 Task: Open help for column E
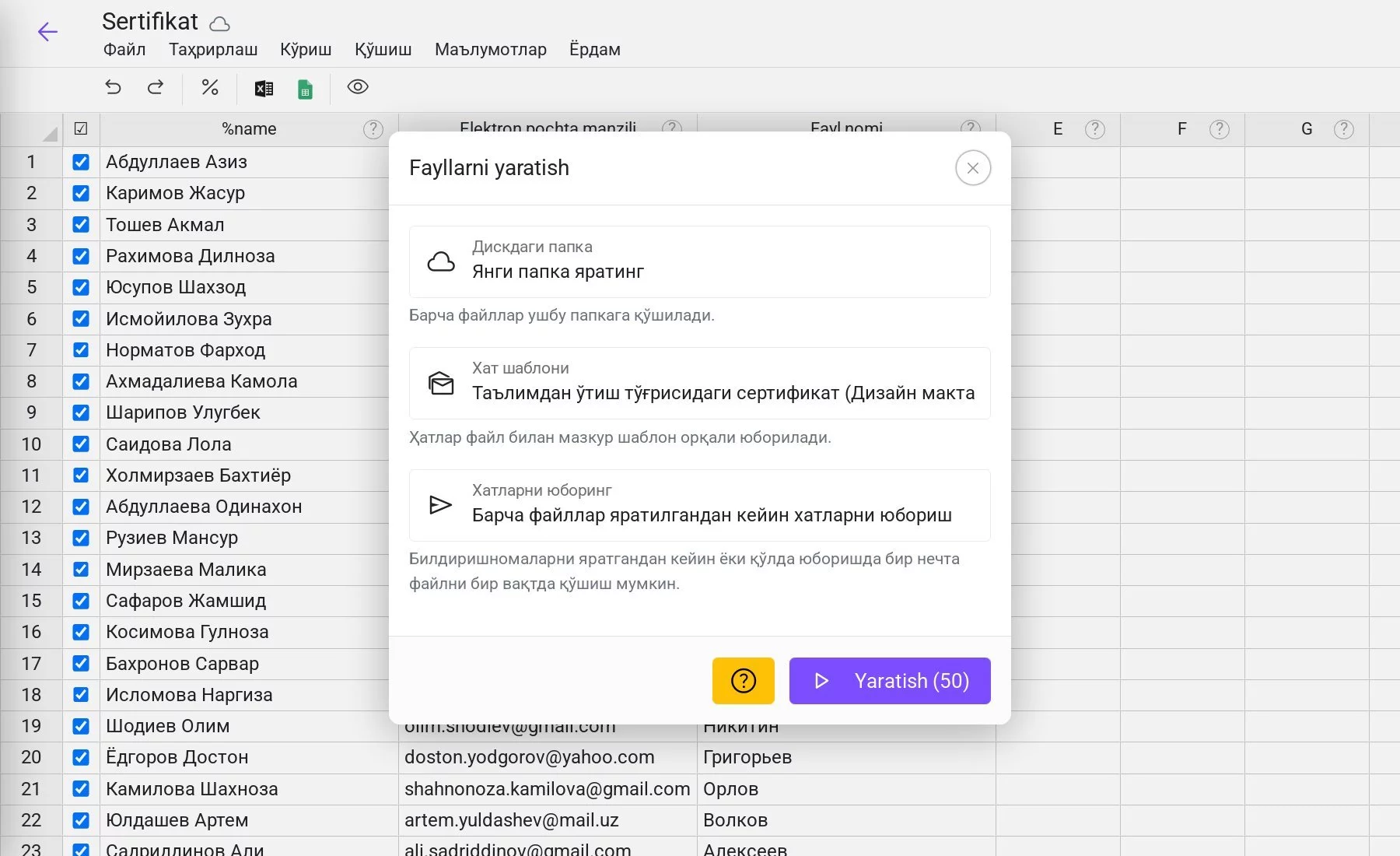click(x=1095, y=129)
